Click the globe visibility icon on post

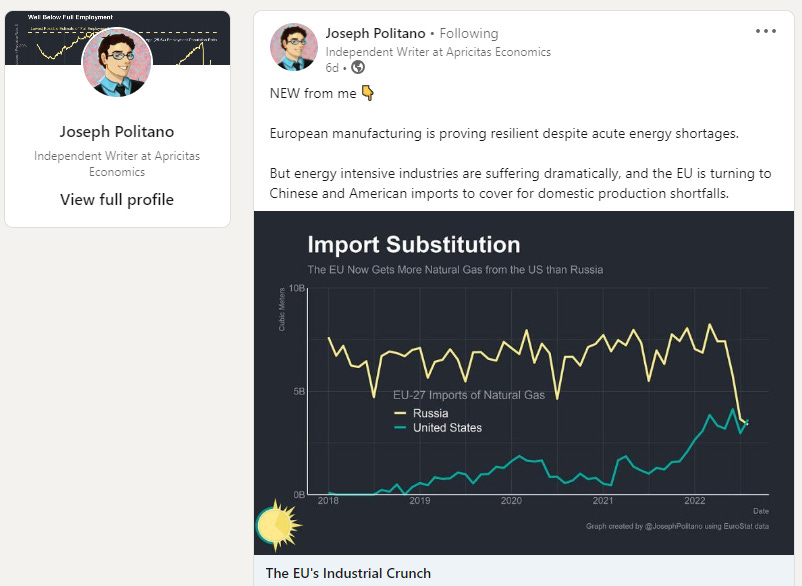point(358,68)
